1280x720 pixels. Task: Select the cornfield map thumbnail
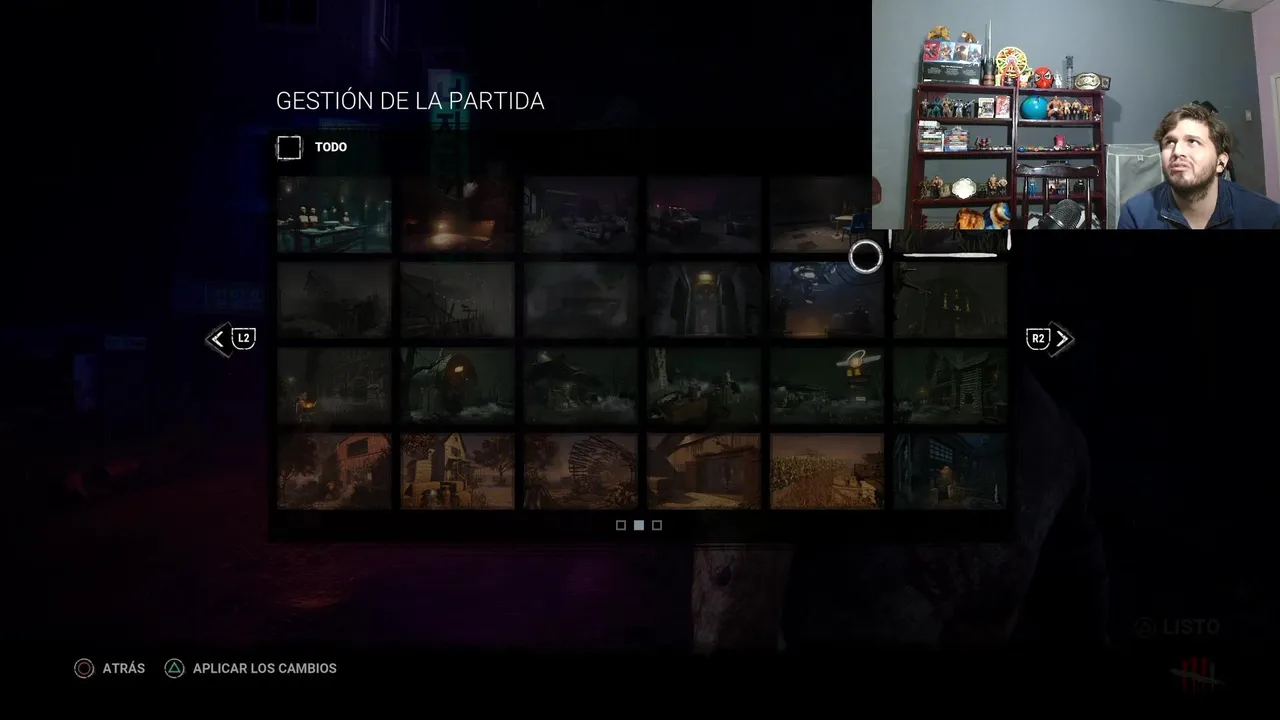pos(827,471)
